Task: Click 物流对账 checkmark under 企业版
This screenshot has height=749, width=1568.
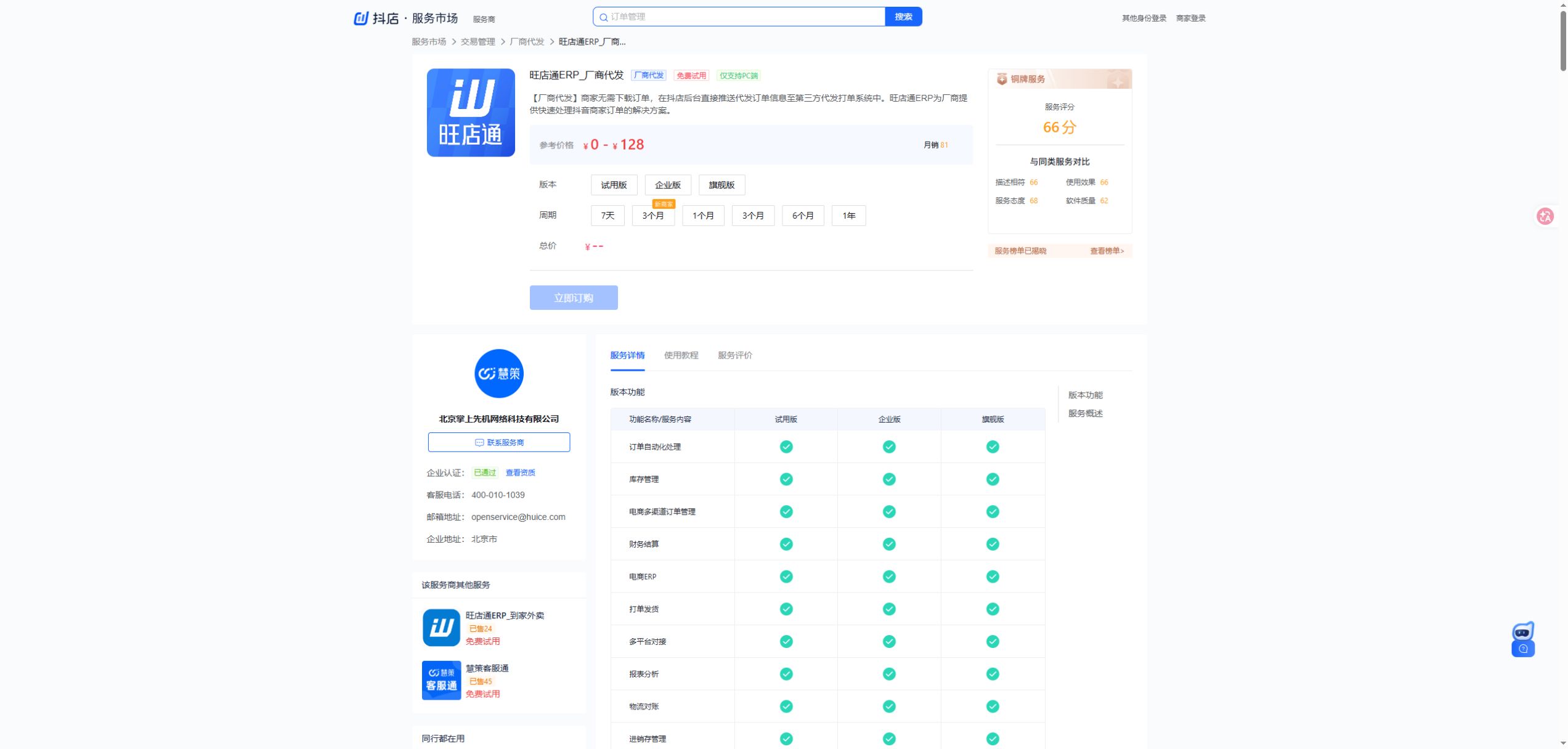Action: click(x=888, y=706)
